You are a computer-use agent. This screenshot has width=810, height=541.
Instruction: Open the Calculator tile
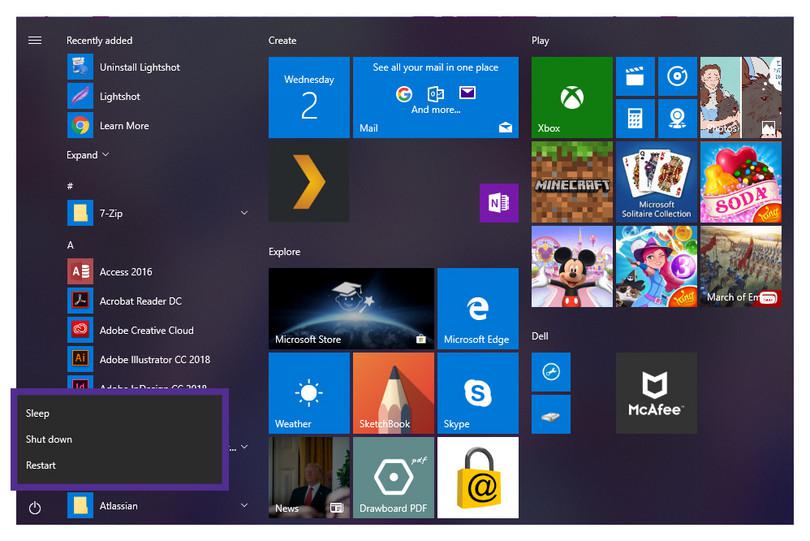pos(635,119)
